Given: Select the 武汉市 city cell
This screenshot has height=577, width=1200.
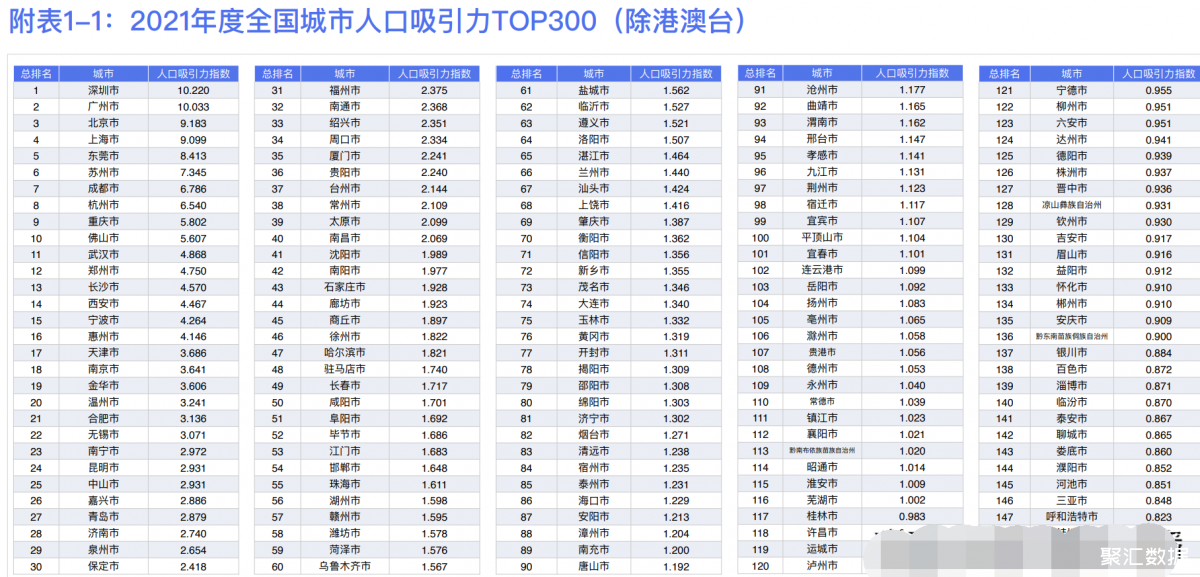Looking at the screenshot, I should pos(103,254).
